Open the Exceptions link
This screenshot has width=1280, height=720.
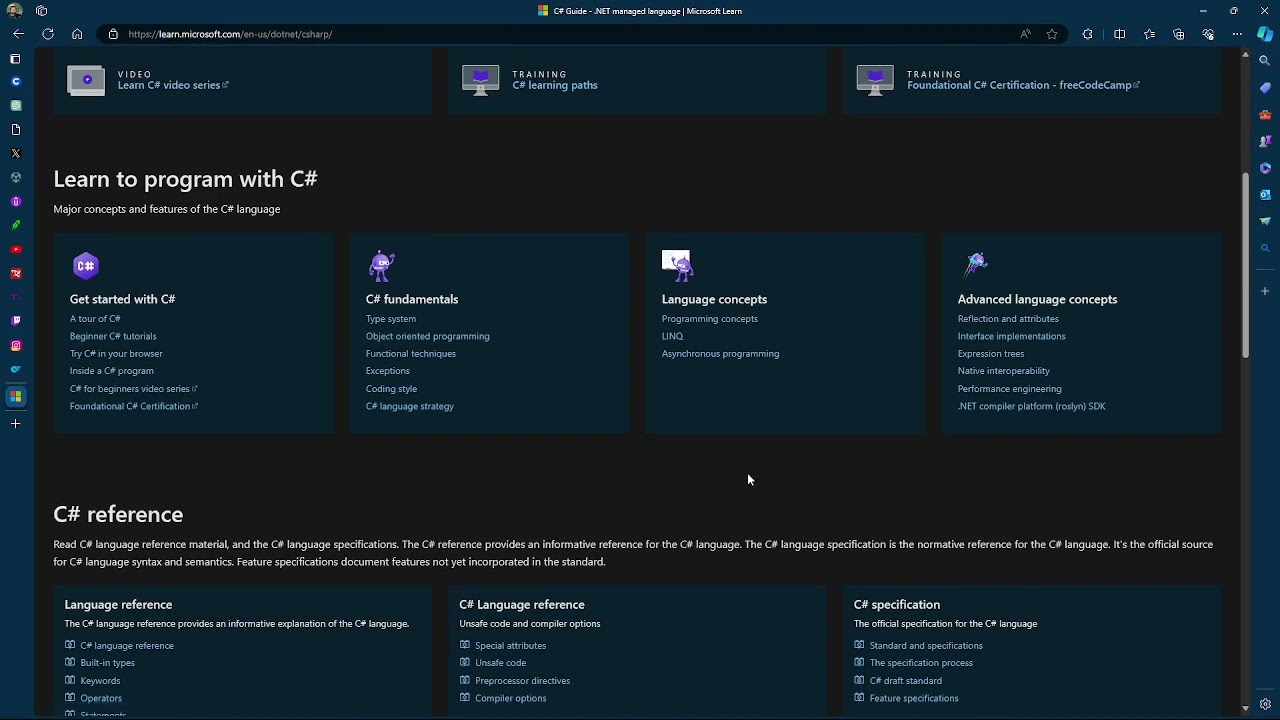388,371
